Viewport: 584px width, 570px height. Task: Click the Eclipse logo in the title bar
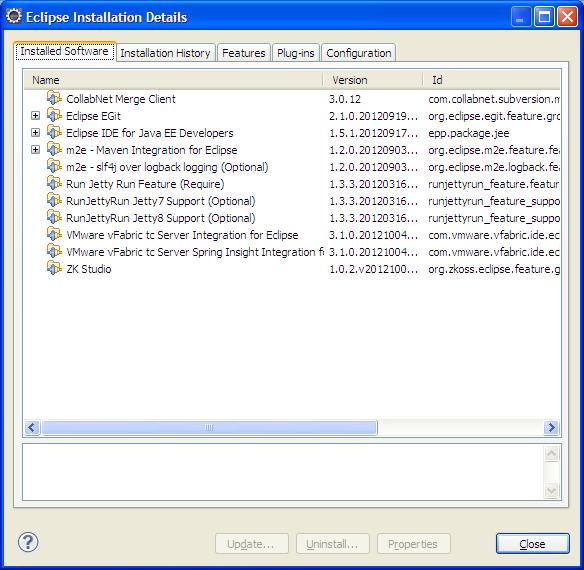coord(14,16)
